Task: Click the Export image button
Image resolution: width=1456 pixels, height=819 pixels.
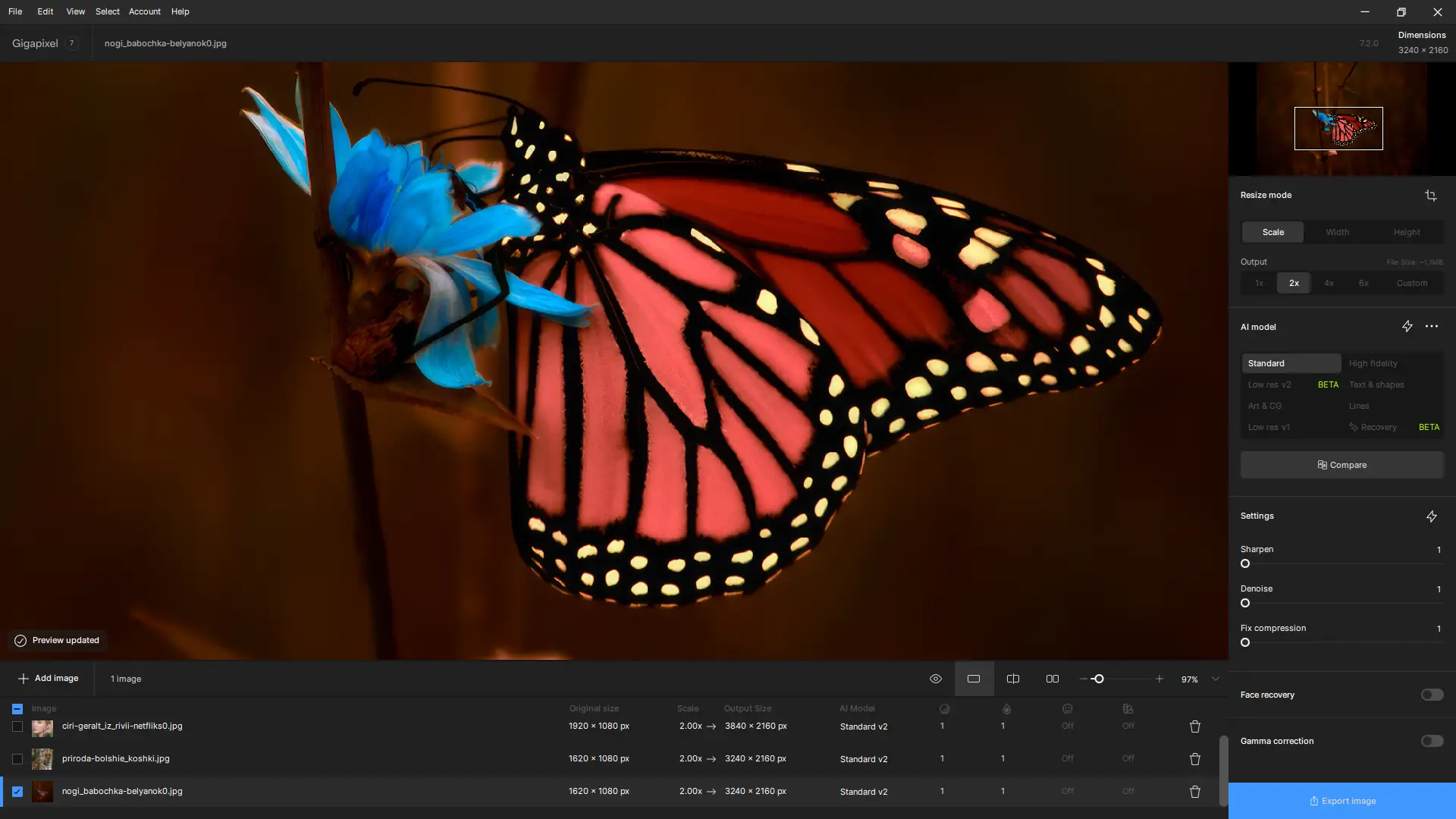Action: click(x=1341, y=801)
